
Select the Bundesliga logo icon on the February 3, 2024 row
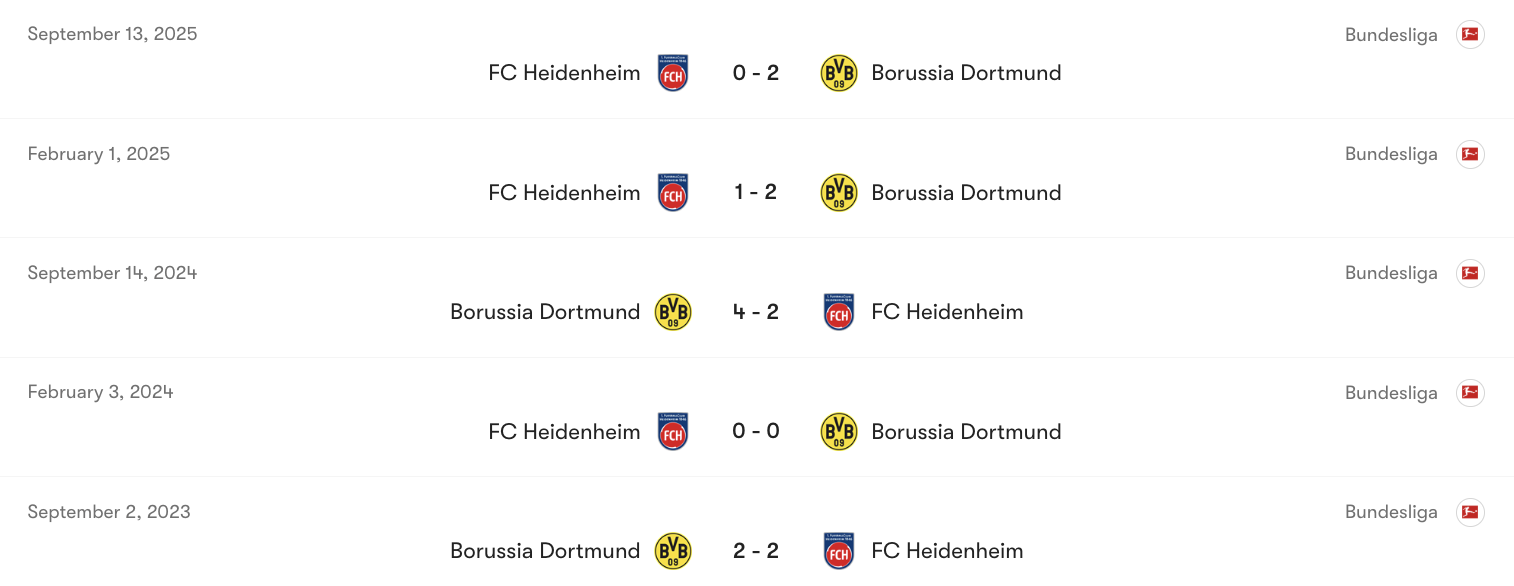click(1470, 392)
